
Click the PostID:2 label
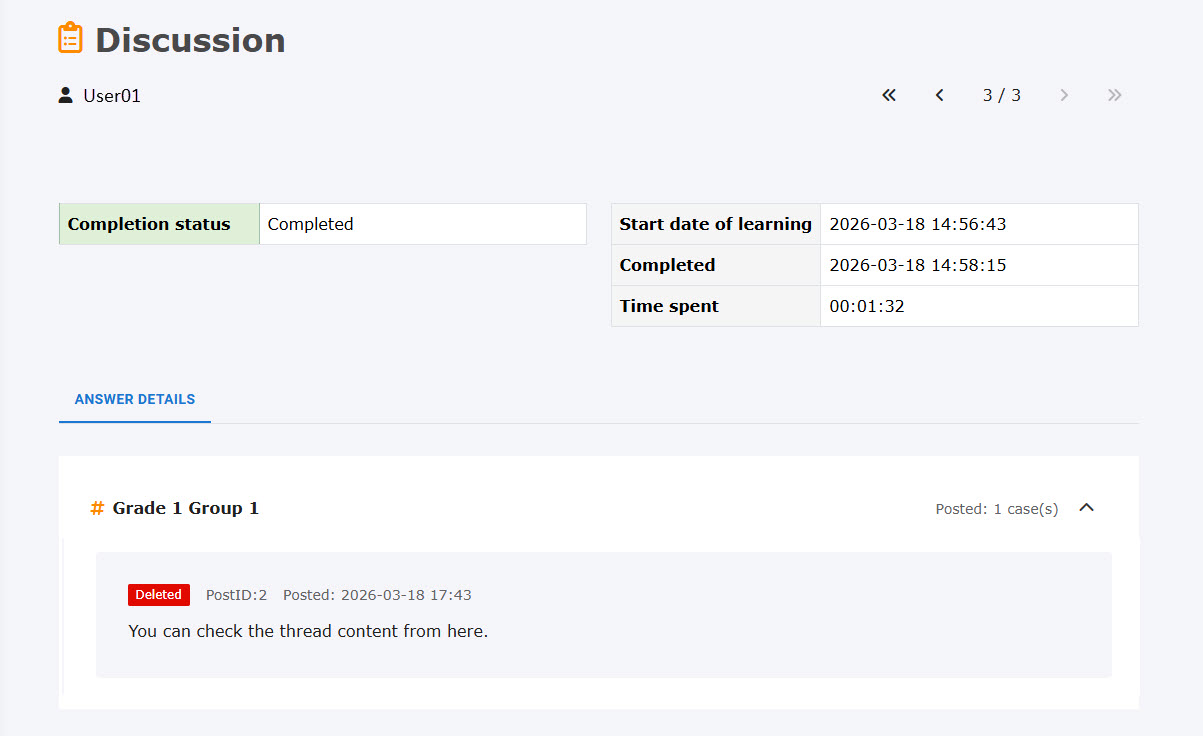point(236,595)
